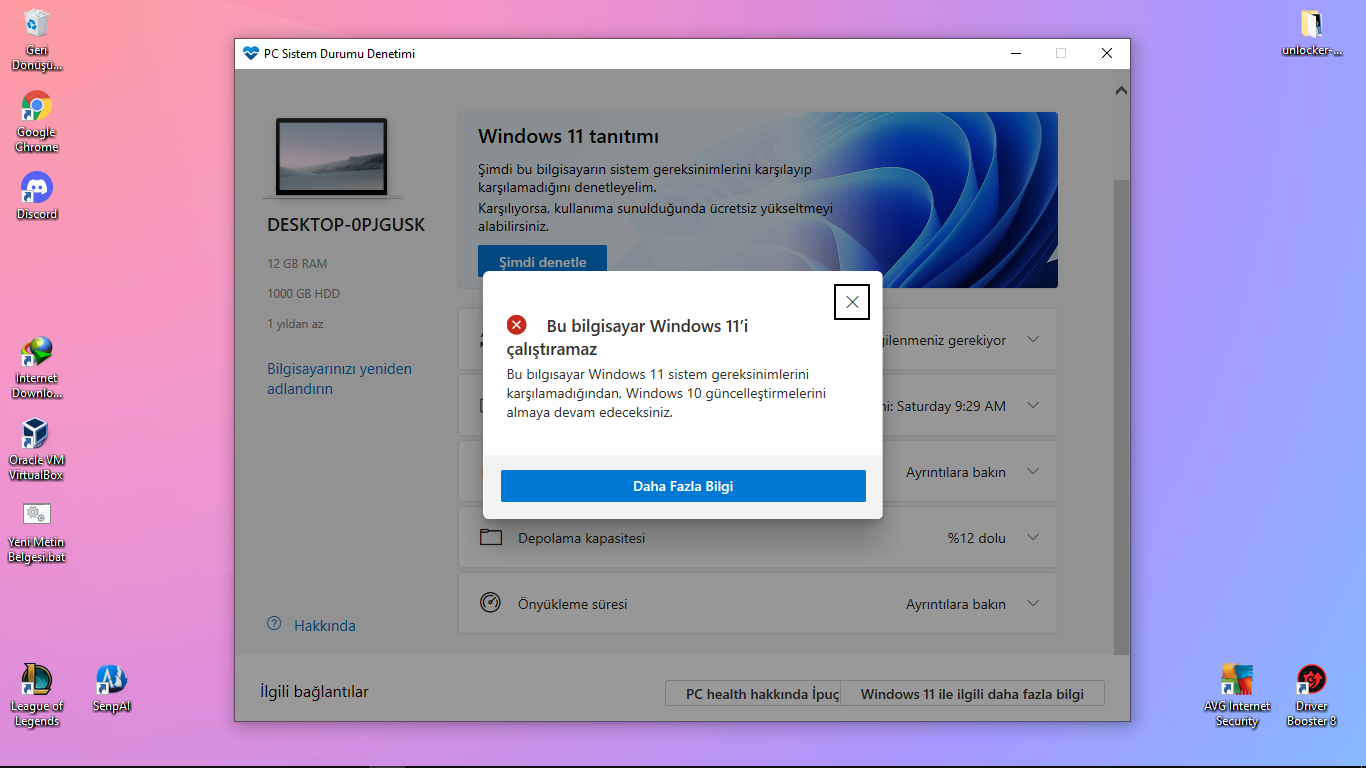Viewport: 1366px width, 768px height.
Task: Click the 'Windows 11 tanıtımı' heading
Action: pyautogui.click(x=568, y=137)
